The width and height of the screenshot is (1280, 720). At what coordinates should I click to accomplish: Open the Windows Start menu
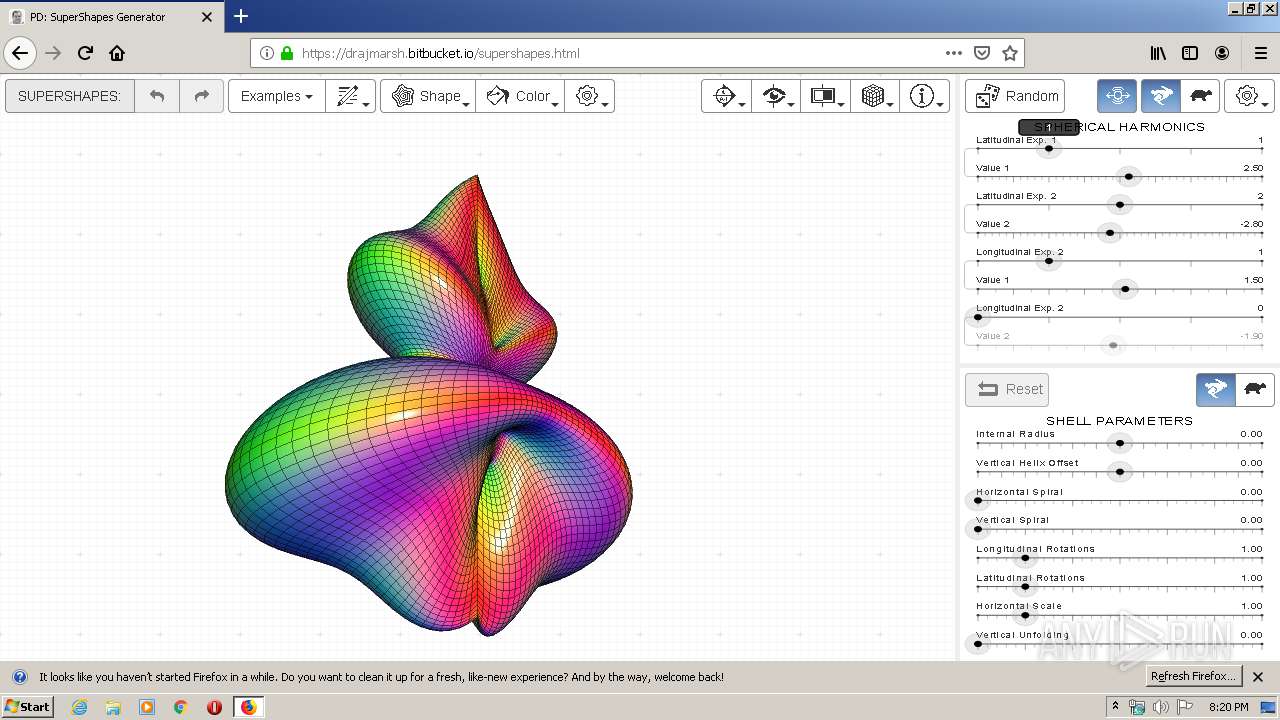(x=27, y=706)
